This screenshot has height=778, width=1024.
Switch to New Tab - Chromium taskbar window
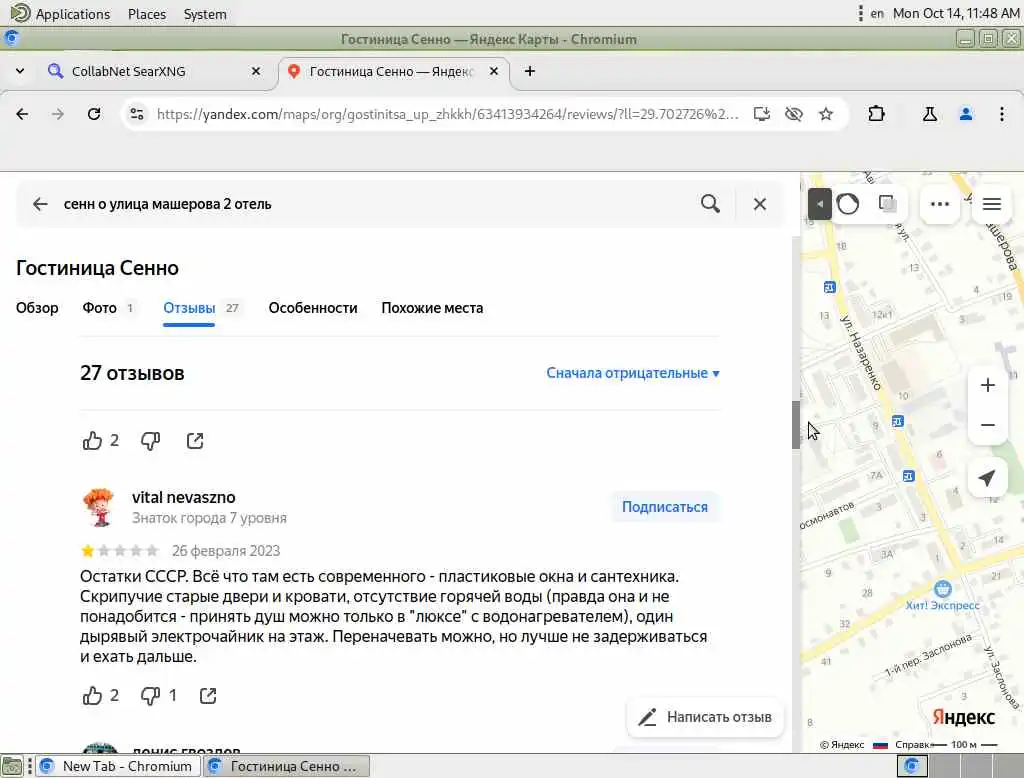pyautogui.click(x=116, y=766)
